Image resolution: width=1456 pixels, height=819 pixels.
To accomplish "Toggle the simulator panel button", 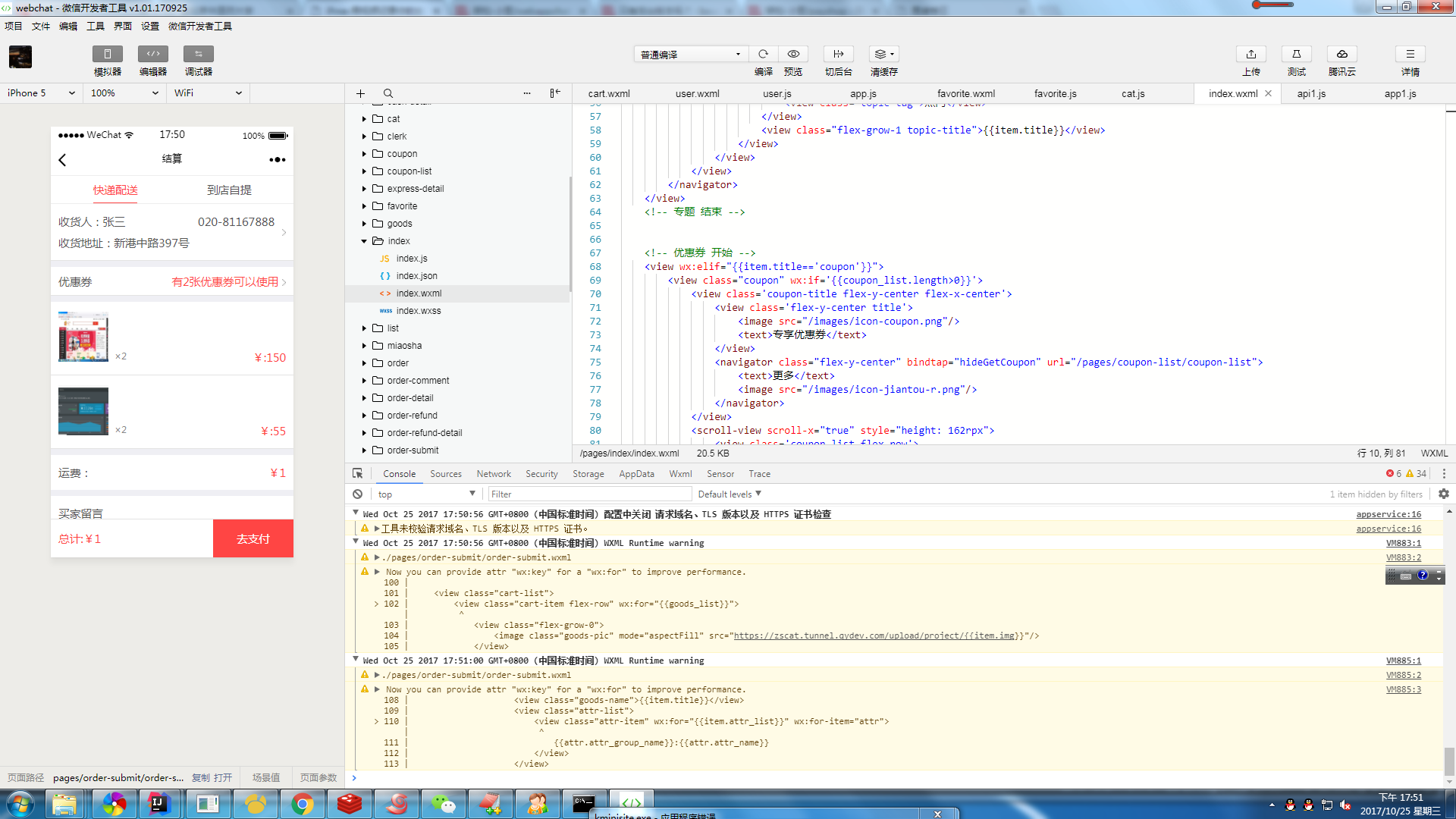I will pyautogui.click(x=107, y=54).
